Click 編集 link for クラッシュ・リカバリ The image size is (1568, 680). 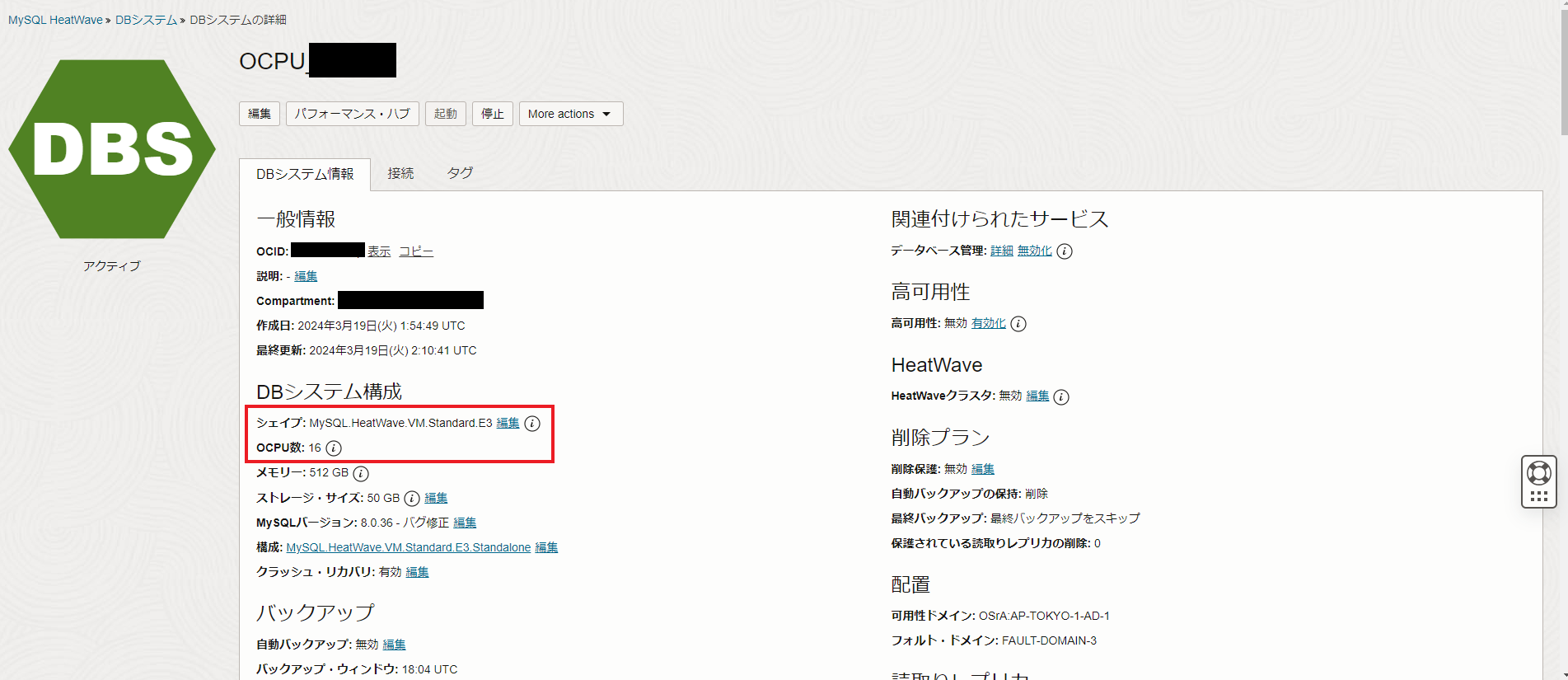point(417,572)
